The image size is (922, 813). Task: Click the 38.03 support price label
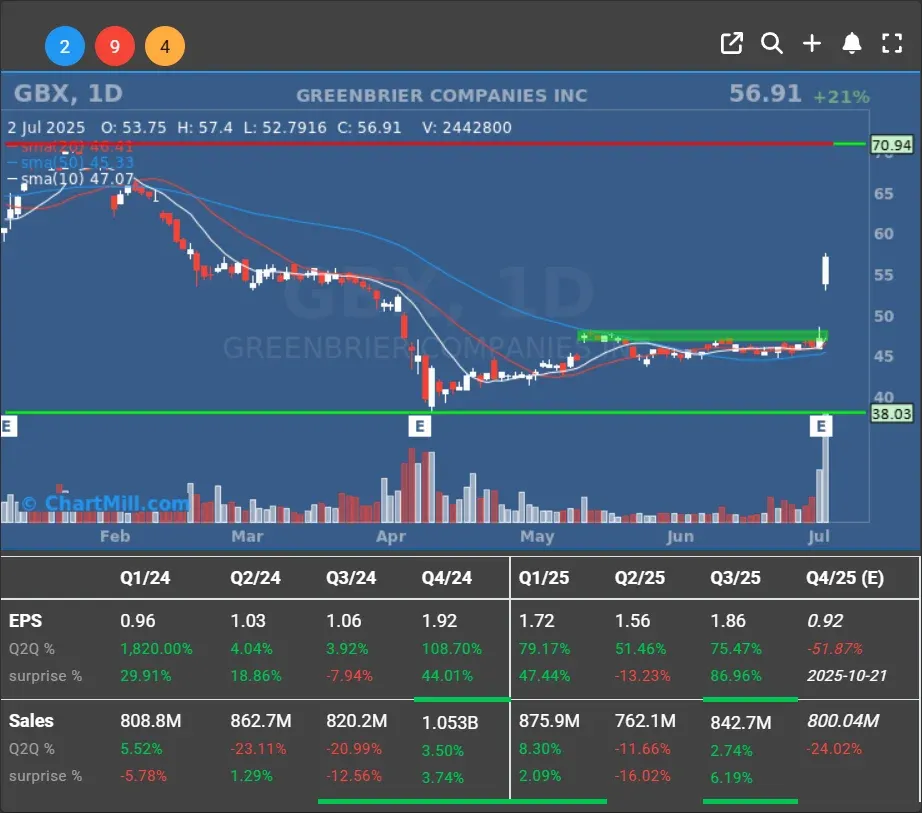click(x=891, y=414)
